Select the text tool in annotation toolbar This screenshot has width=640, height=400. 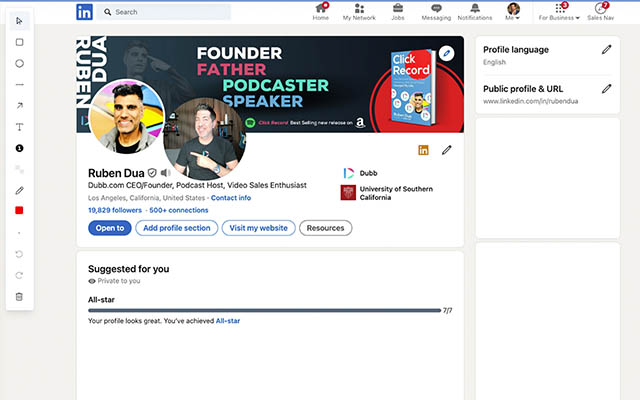pos(19,127)
